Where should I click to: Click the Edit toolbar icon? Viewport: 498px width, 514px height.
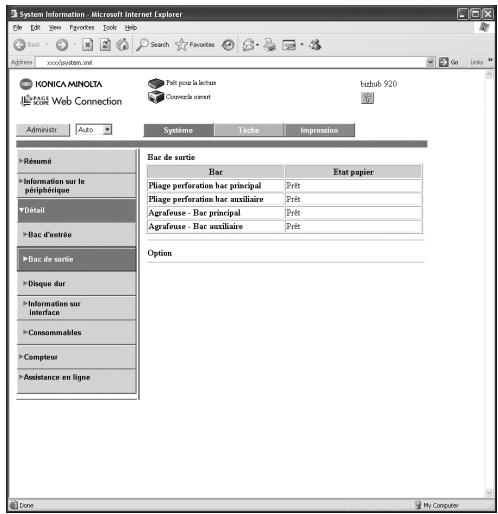click(x=289, y=45)
